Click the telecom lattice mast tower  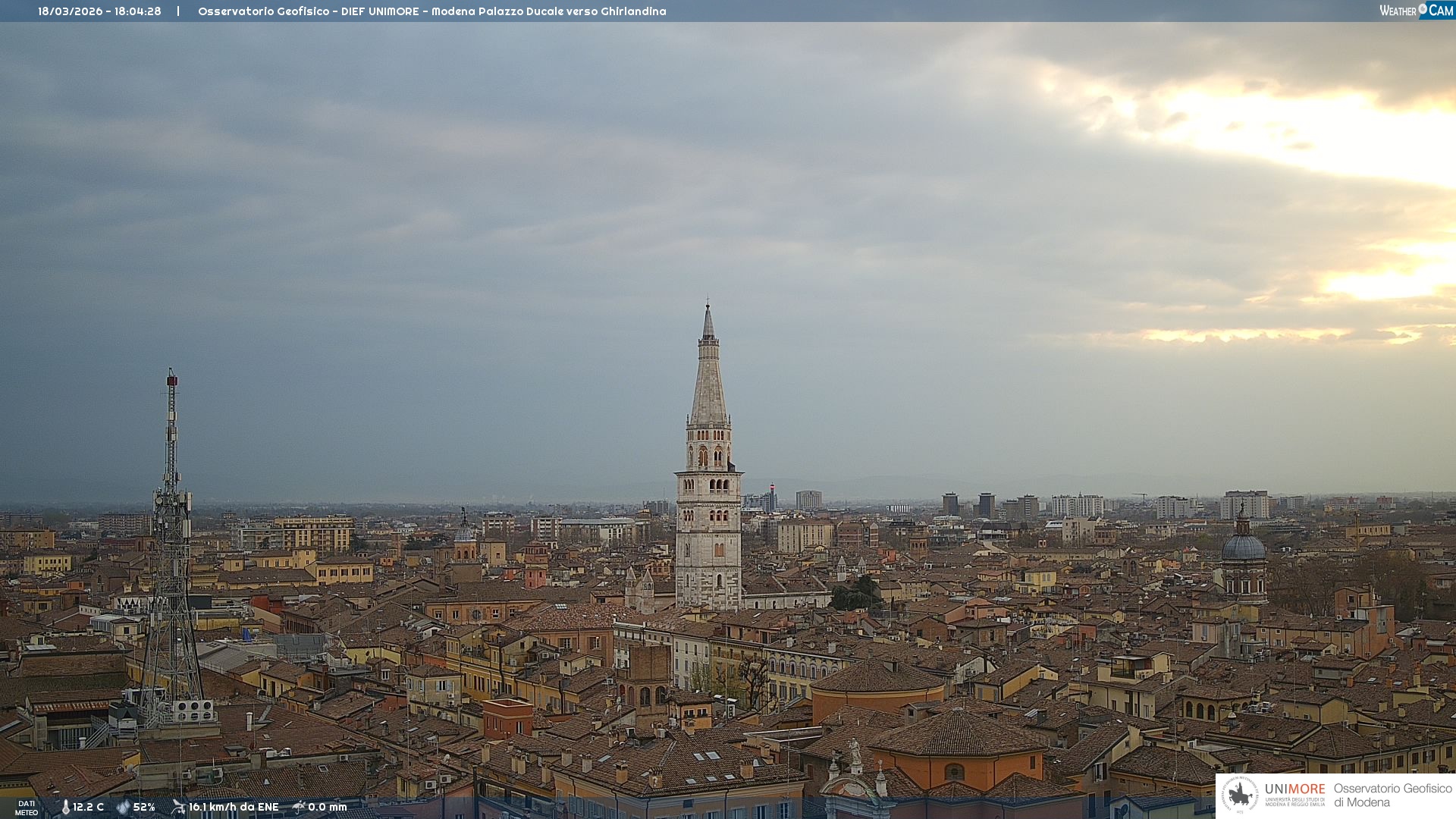pyautogui.click(x=171, y=546)
